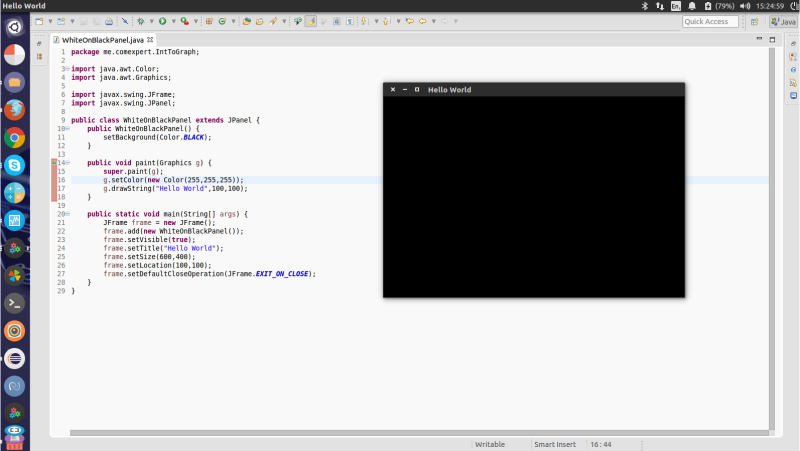Click the override marker at line 14
This screenshot has height=451, width=800.
[54, 162]
